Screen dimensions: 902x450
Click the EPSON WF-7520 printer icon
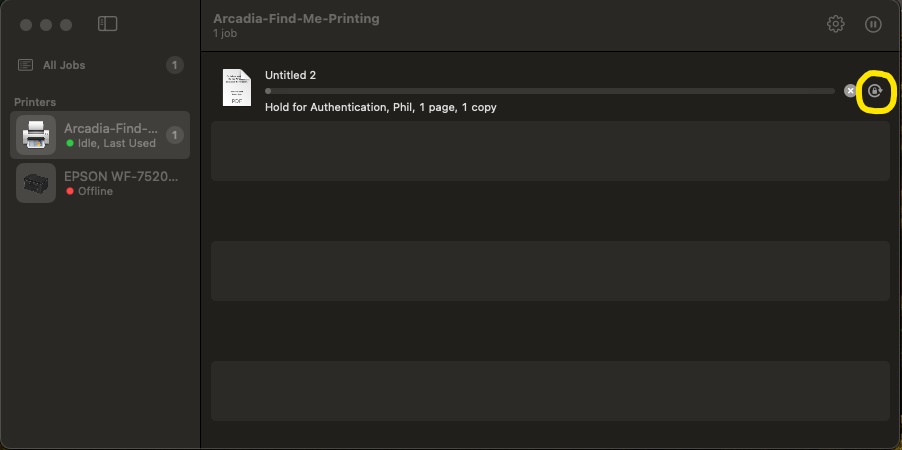(x=37, y=183)
